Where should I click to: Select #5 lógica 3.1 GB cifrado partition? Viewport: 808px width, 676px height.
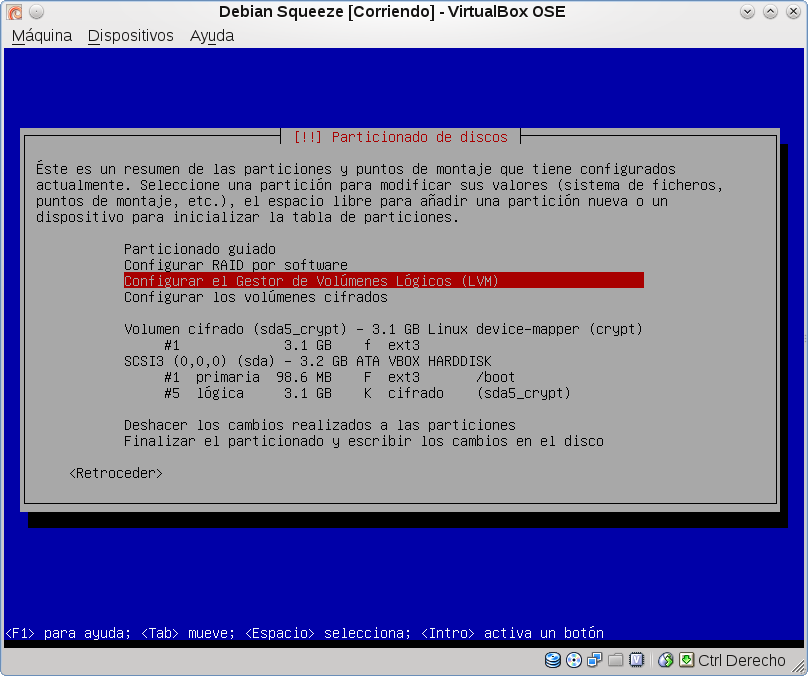click(x=367, y=393)
